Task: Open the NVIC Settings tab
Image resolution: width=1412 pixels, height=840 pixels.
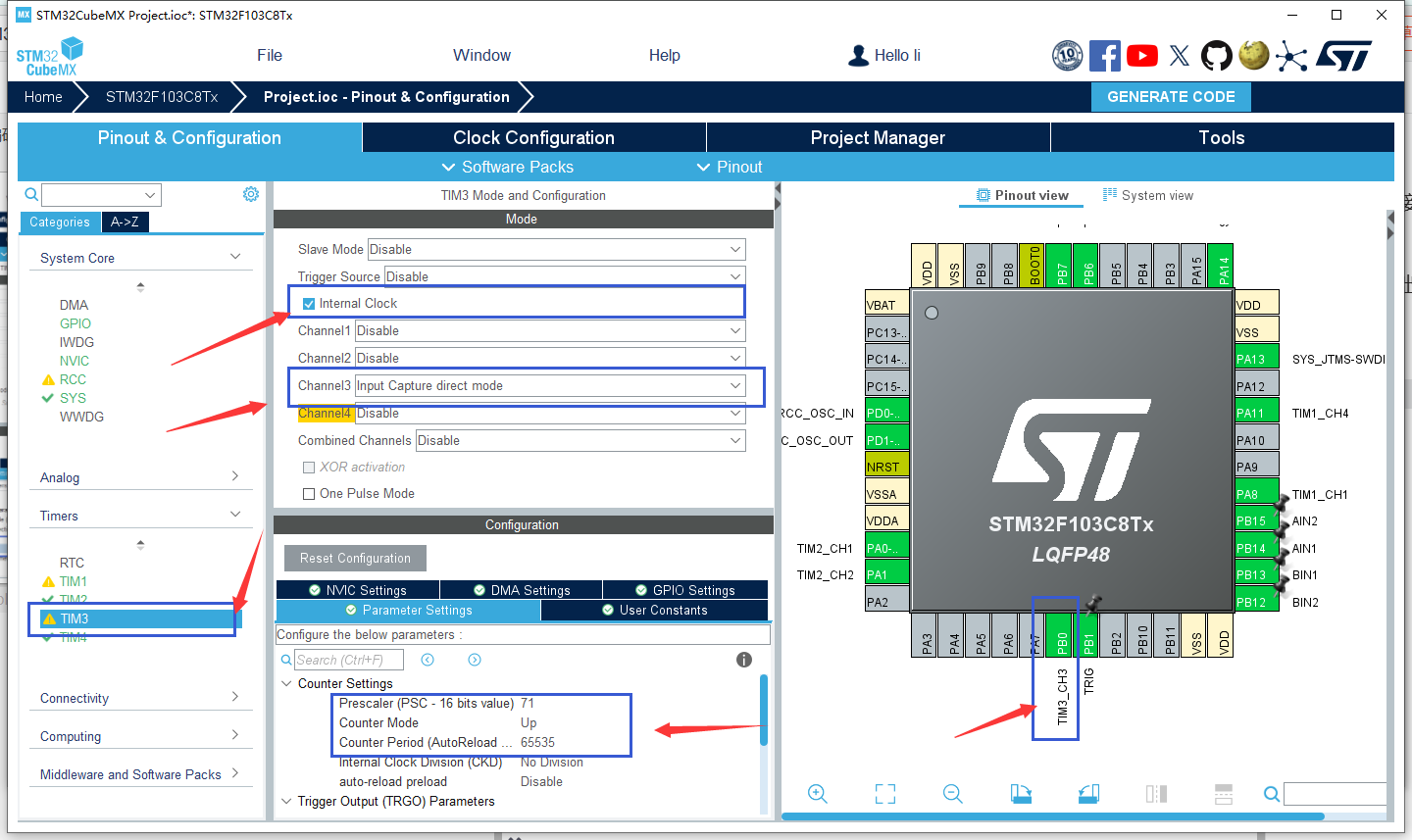Action: 358,590
